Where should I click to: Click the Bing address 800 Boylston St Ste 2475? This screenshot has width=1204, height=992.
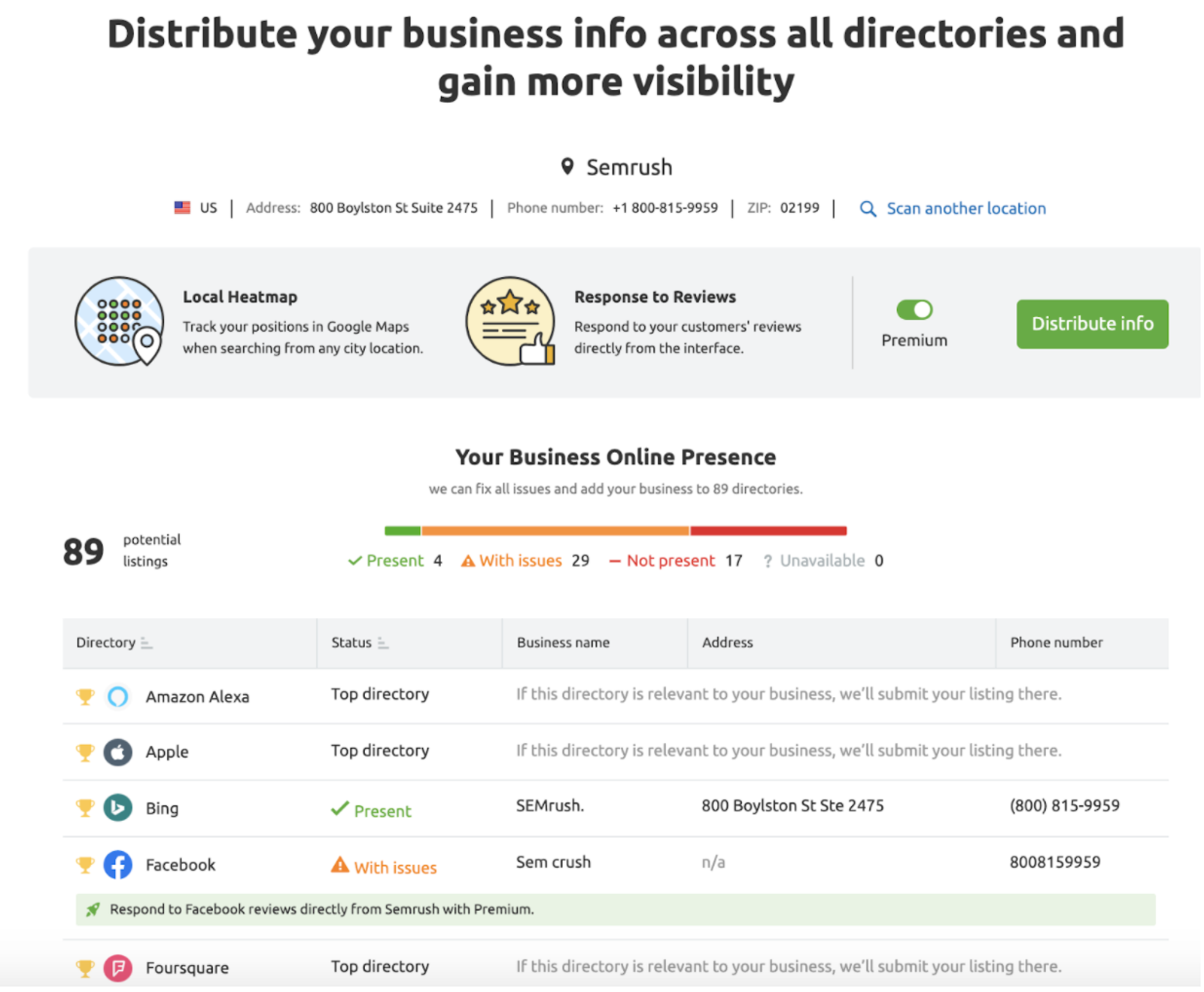pos(792,805)
